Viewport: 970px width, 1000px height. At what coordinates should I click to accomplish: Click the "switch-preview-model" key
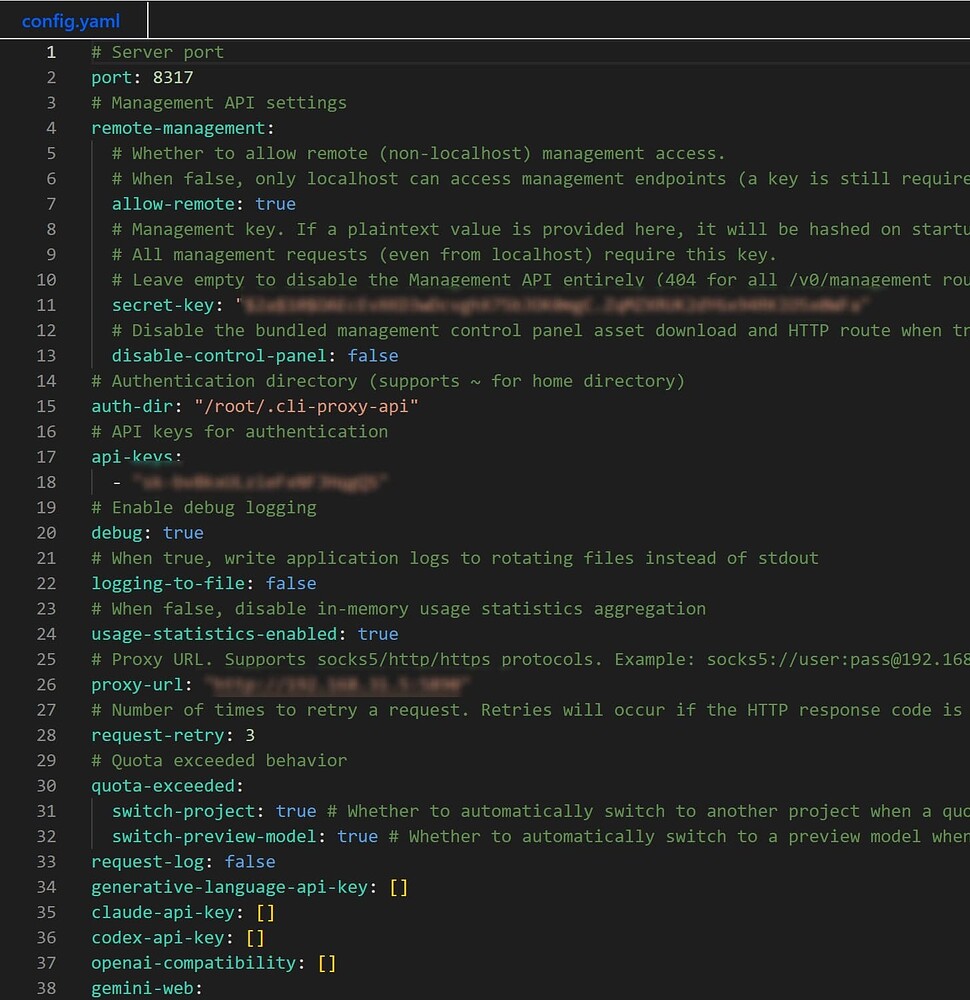point(214,837)
